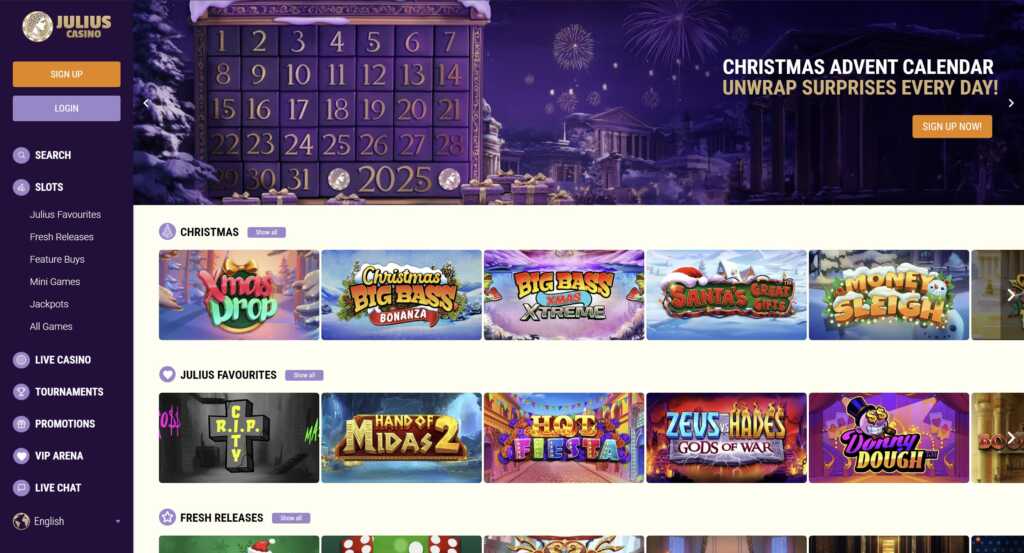Open Live Casino icon in sidebar
The image size is (1024, 553).
[x=21, y=360]
